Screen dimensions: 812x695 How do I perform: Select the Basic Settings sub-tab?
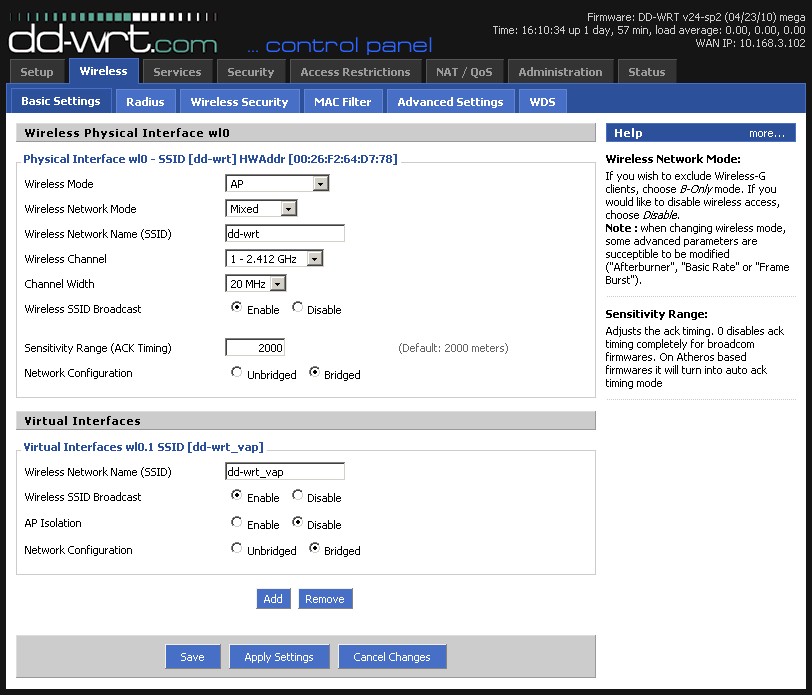[61, 101]
